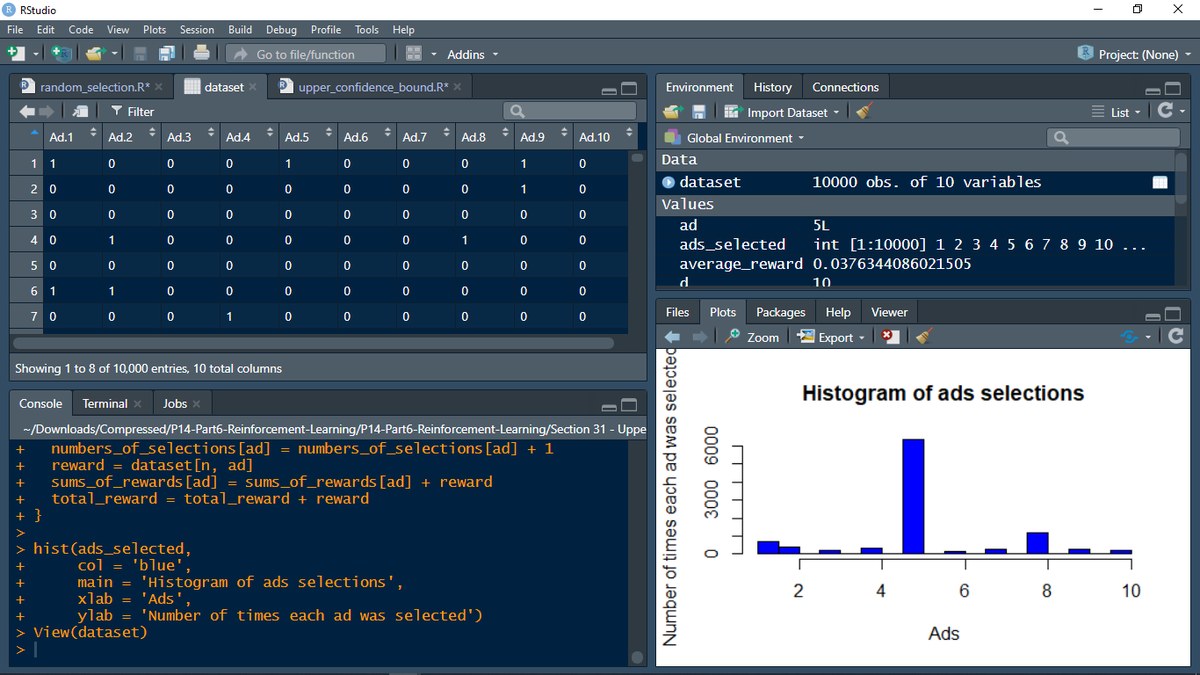Click the Print icon in main toolbar
This screenshot has height=675, width=1200.
pyautogui.click(x=202, y=54)
